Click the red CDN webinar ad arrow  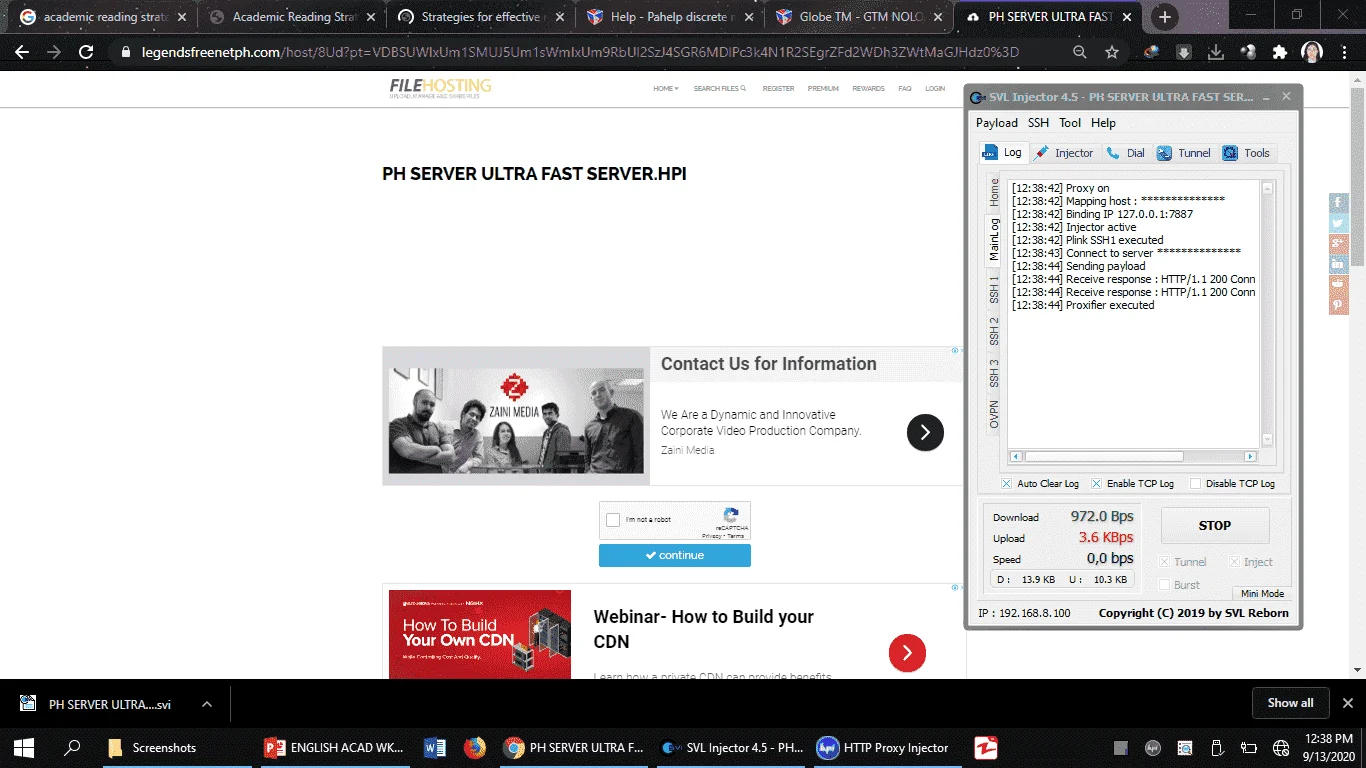(x=907, y=654)
